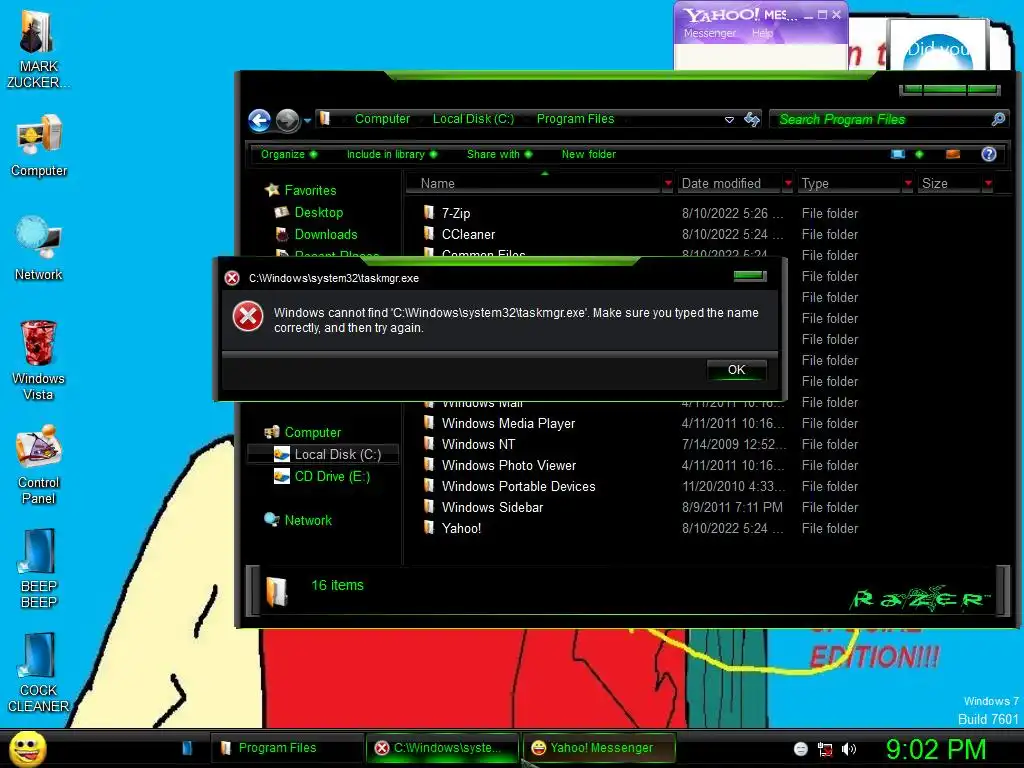The height and width of the screenshot is (768, 1024).
Task: Open the Network desktop icon
Action: coord(39,248)
